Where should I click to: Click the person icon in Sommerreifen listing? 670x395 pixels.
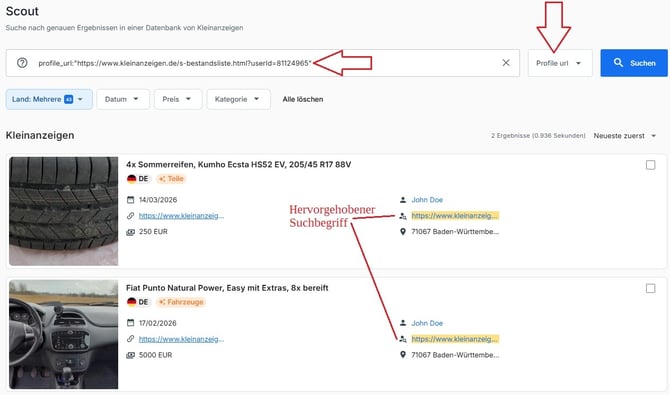(x=403, y=200)
